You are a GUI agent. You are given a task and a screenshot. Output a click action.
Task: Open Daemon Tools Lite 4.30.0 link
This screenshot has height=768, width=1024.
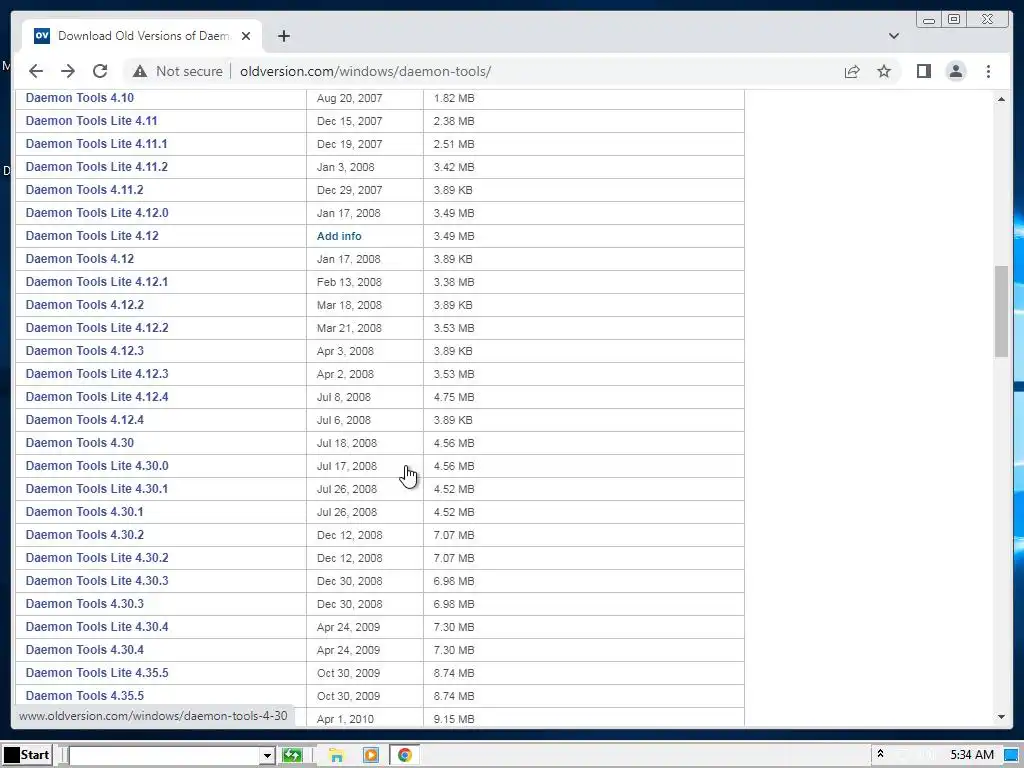pyautogui.click(x=97, y=466)
